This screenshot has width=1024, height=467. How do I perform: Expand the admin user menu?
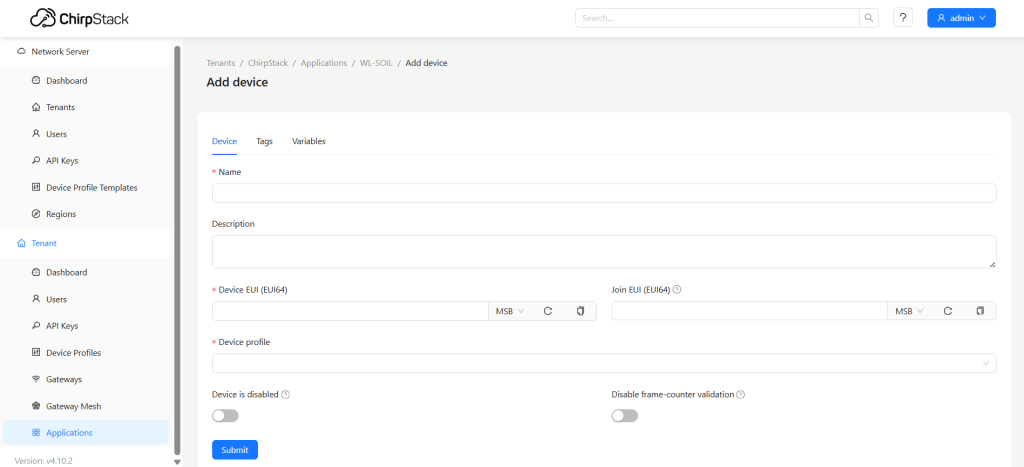click(960, 18)
